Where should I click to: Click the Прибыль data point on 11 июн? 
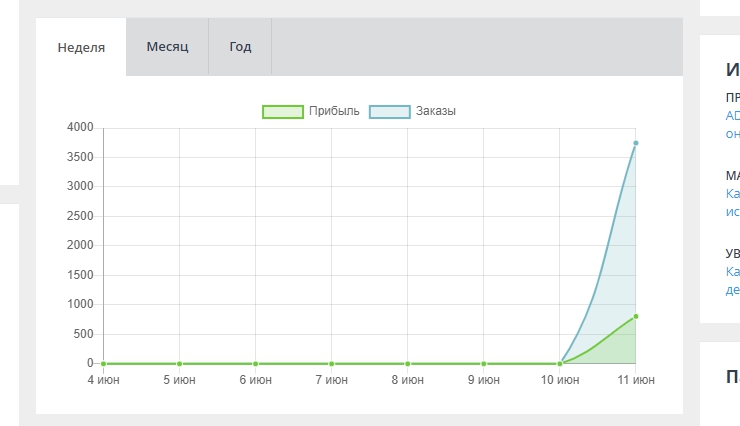pos(635,317)
